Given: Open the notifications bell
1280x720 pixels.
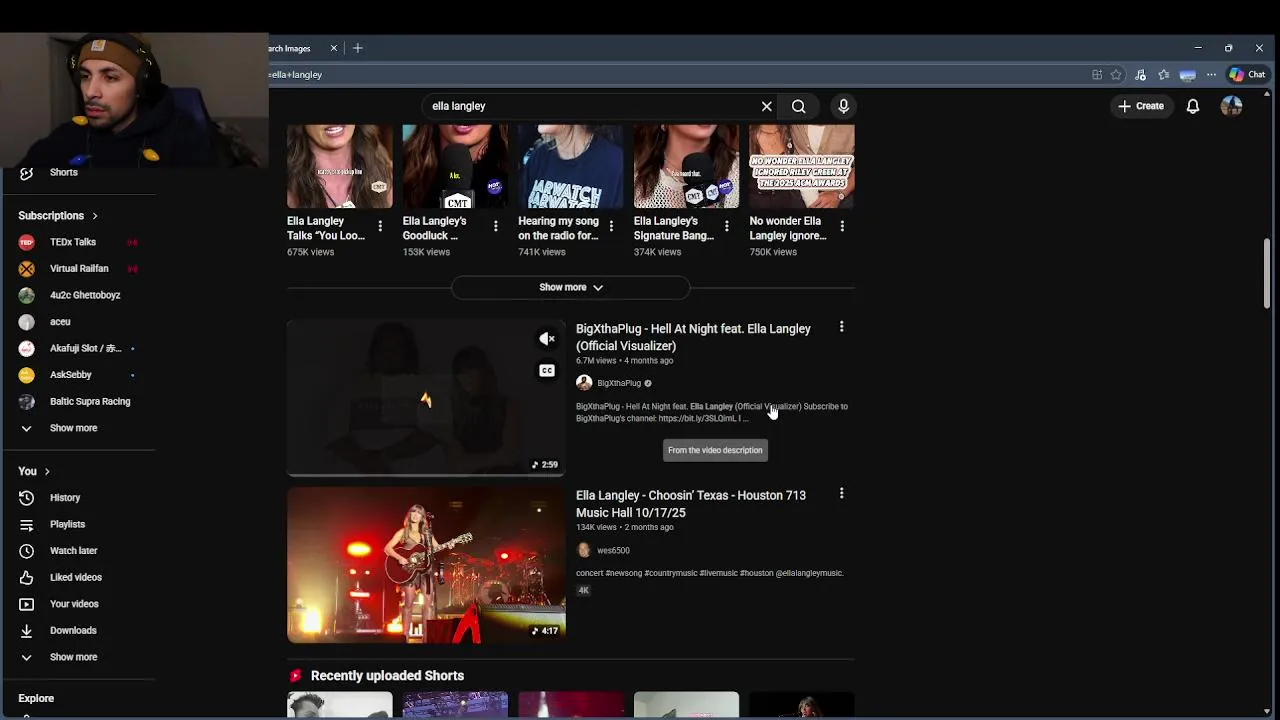Looking at the screenshot, I should pos(1193,106).
